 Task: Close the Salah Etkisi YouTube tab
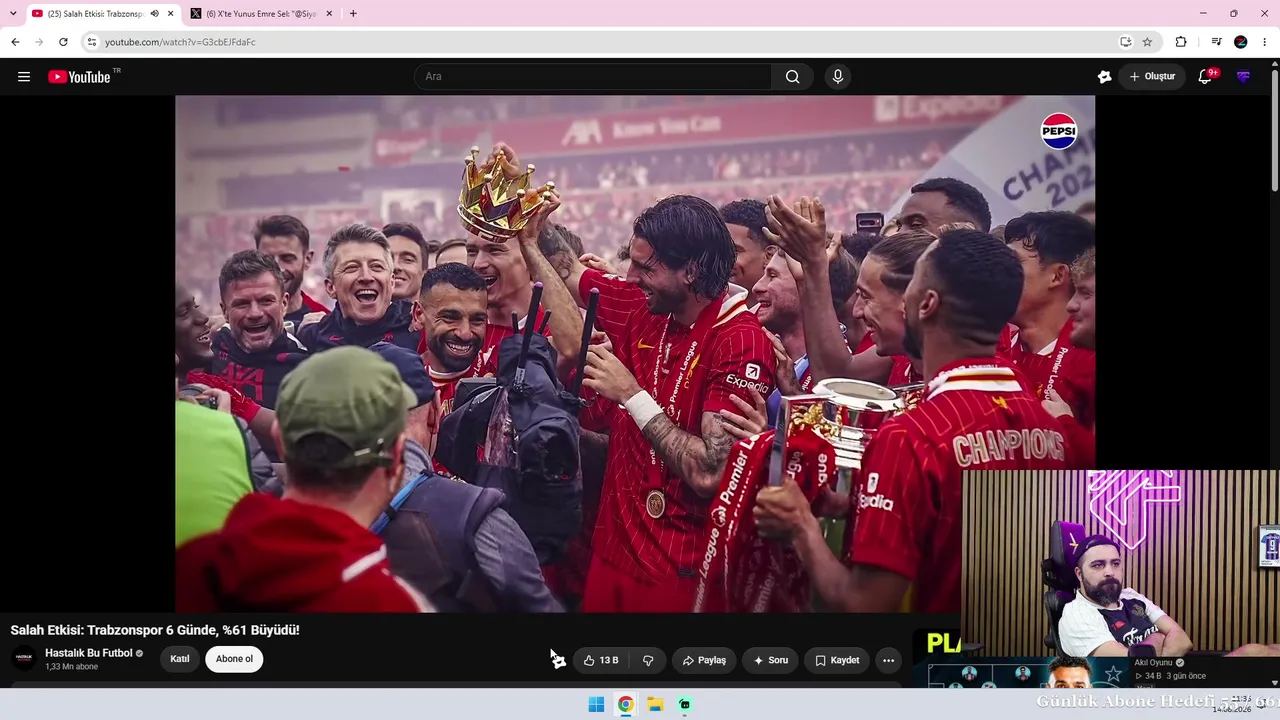click(x=170, y=14)
